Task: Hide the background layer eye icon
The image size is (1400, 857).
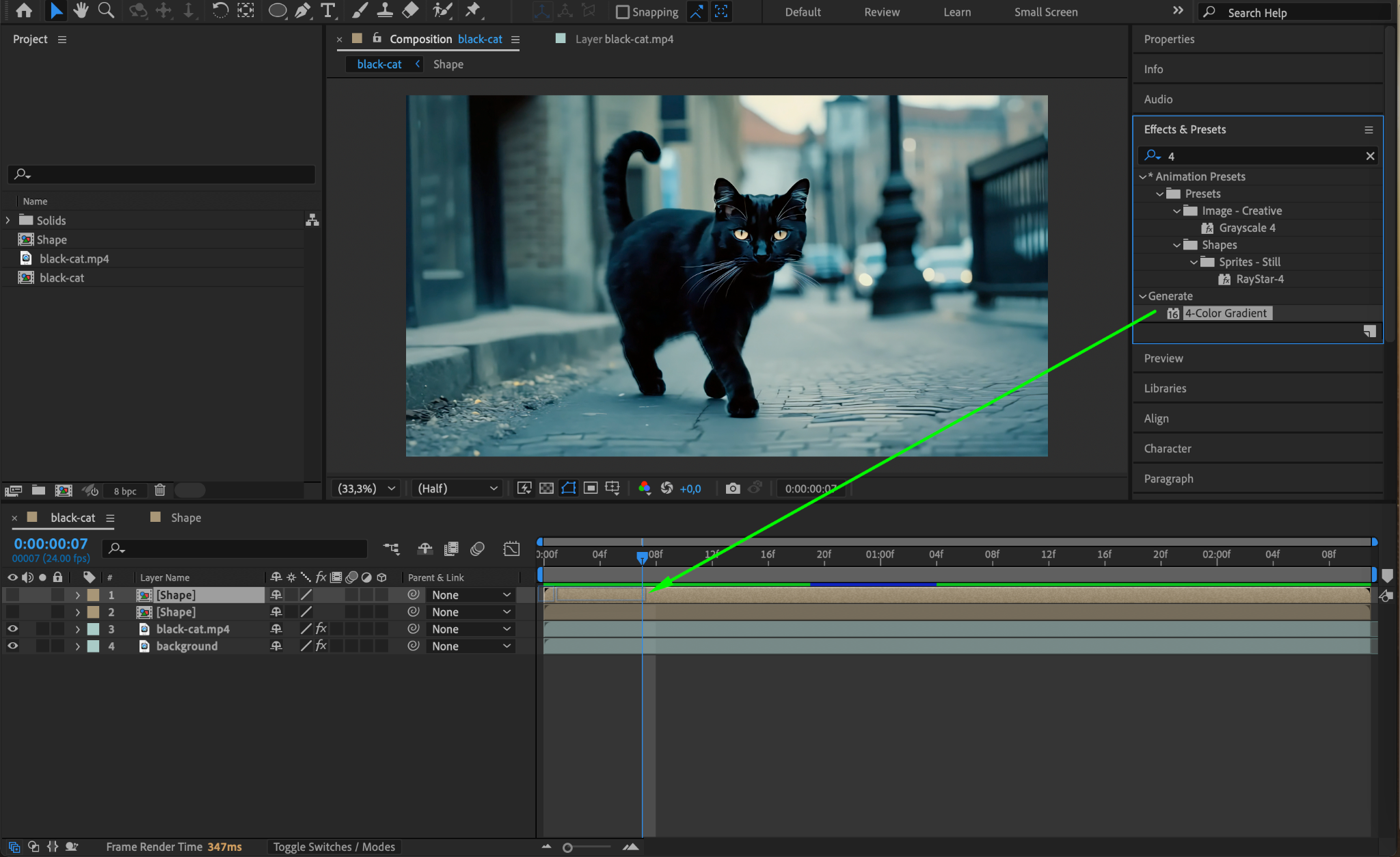Action: click(x=12, y=646)
